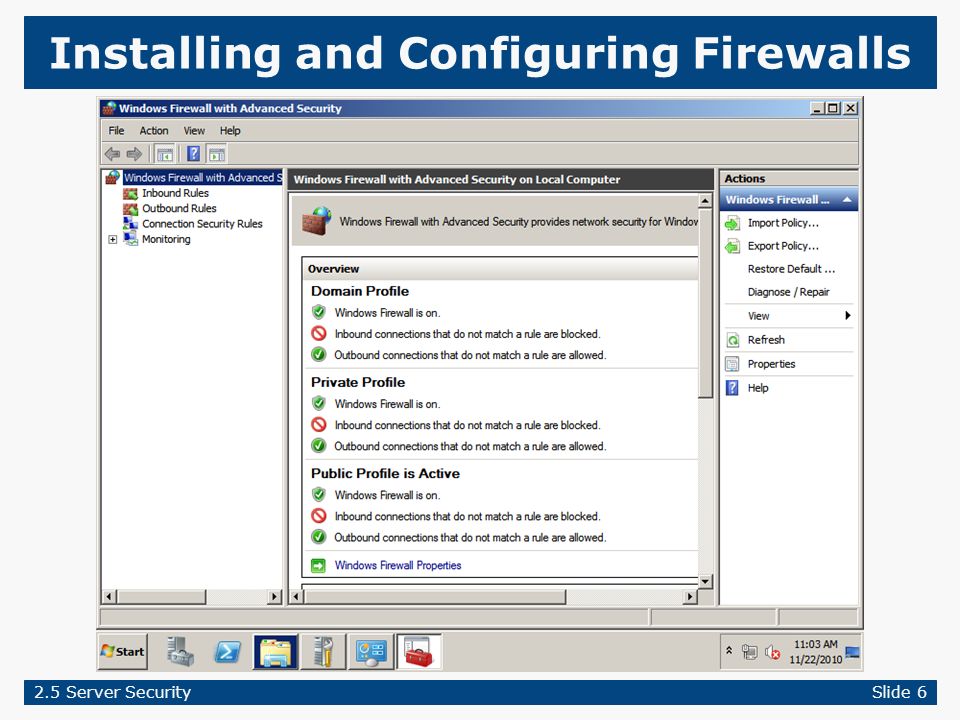Image resolution: width=960 pixels, height=720 pixels.
Task: Select Connection Security Rules node
Action: [202, 223]
